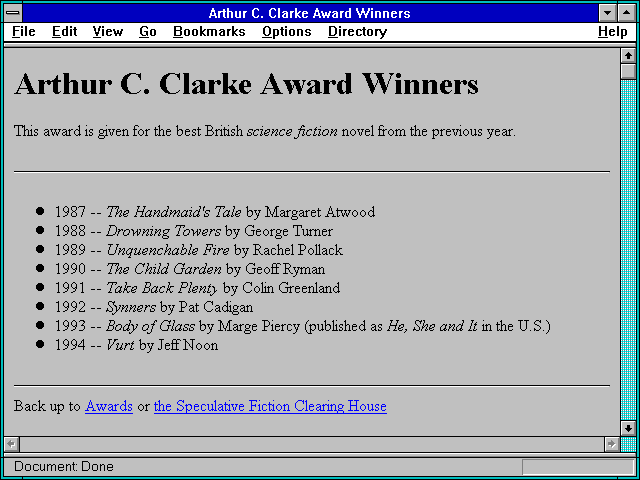The height and width of the screenshot is (480, 640).
Task: Follow the Speculative Fiction Clearing House link
Action: pyautogui.click(x=270, y=406)
